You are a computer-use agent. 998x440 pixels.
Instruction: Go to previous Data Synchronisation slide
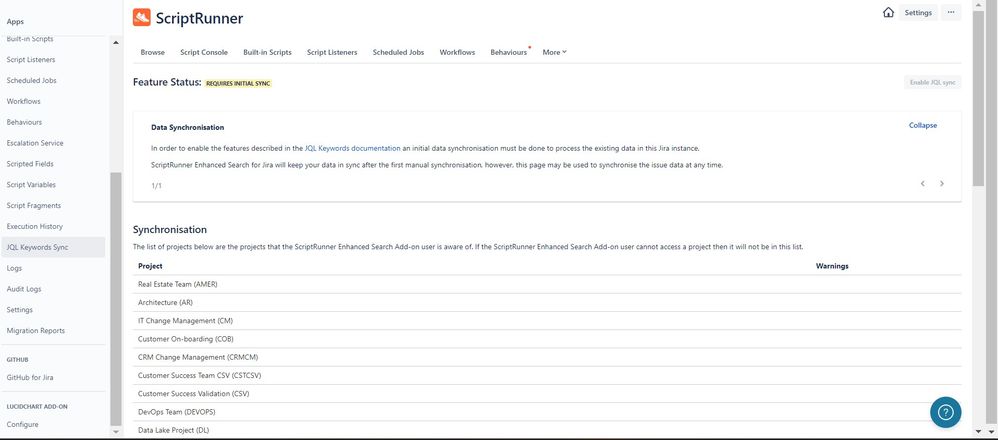(x=923, y=183)
